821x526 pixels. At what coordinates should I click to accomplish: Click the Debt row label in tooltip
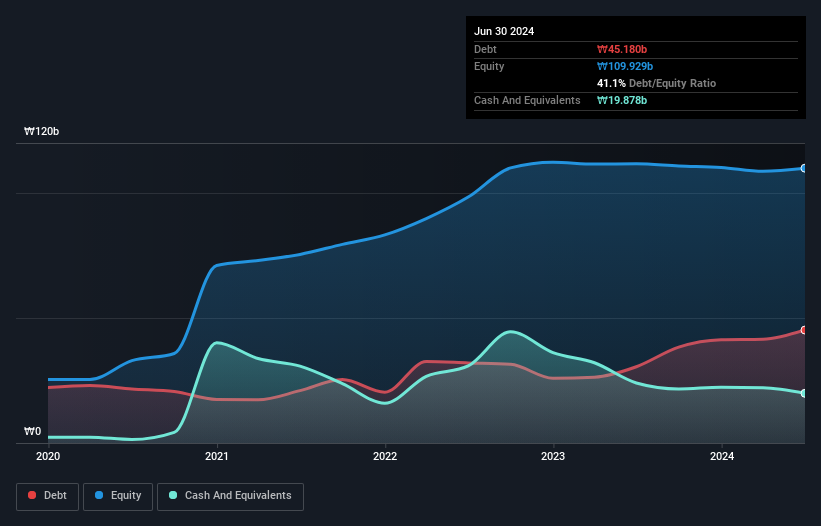coord(485,49)
